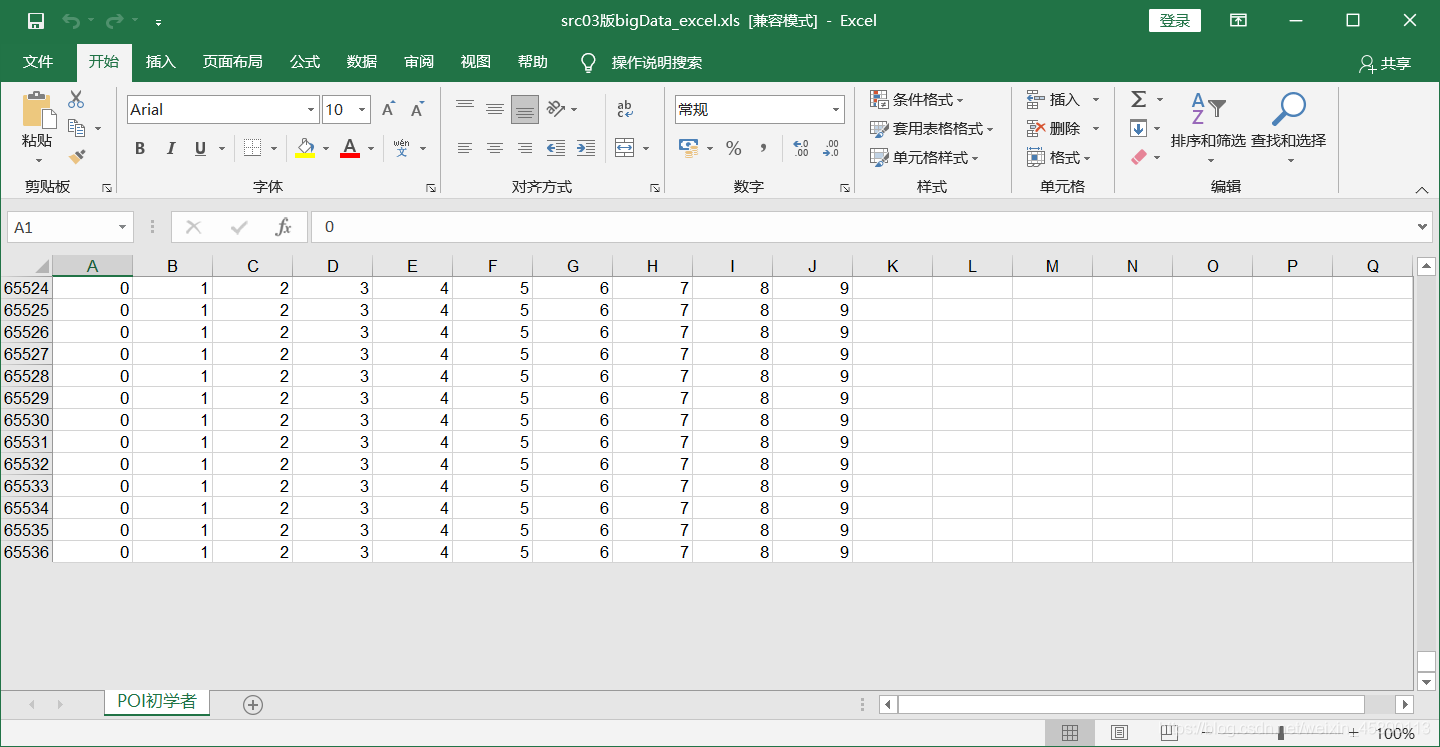Click the insert function fx icon

(x=283, y=227)
